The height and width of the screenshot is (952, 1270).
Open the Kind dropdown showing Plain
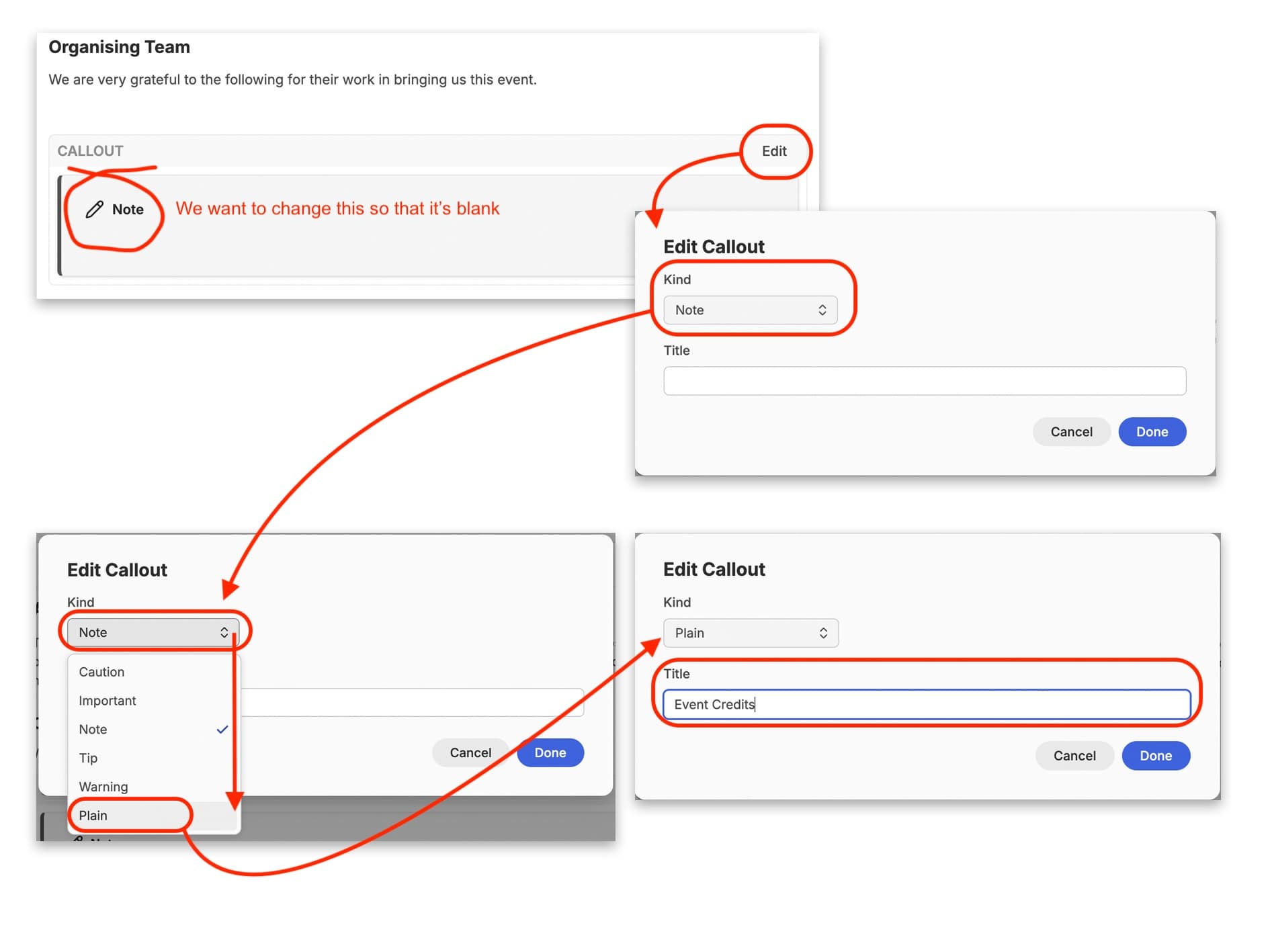750,634
